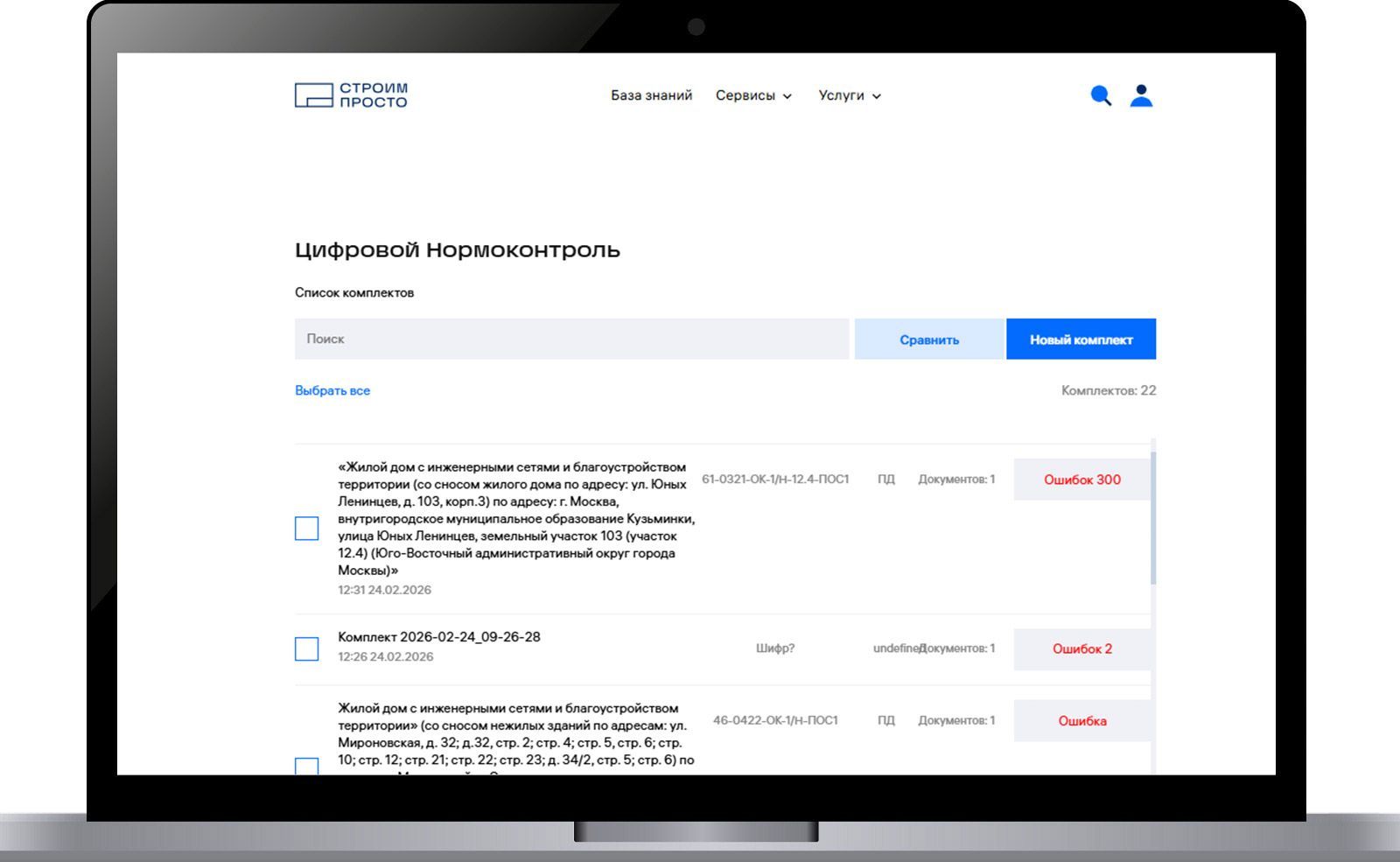This screenshot has width=1400, height=862.
Task: Click the Шифр? placeholder text
Action: [x=775, y=648]
